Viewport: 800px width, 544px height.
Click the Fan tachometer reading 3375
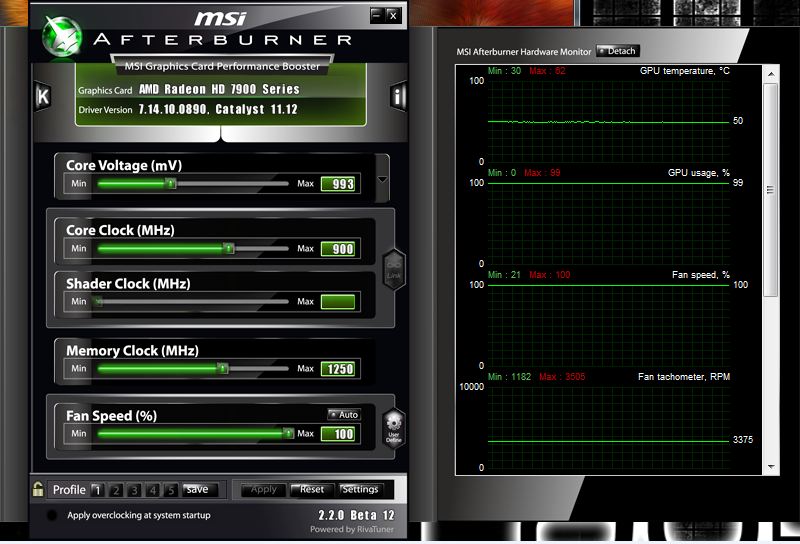coord(743,439)
